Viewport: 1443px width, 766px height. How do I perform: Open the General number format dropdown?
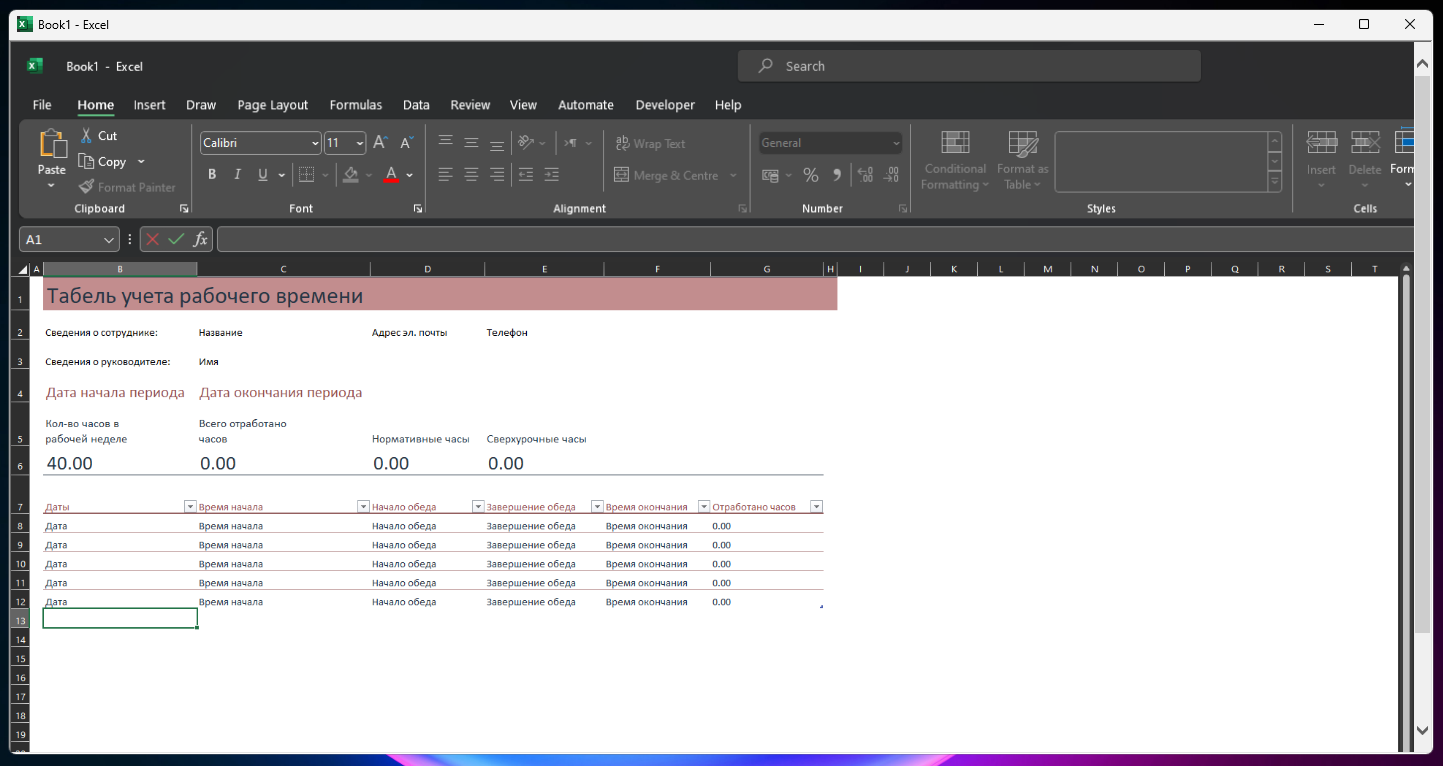(x=830, y=143)
